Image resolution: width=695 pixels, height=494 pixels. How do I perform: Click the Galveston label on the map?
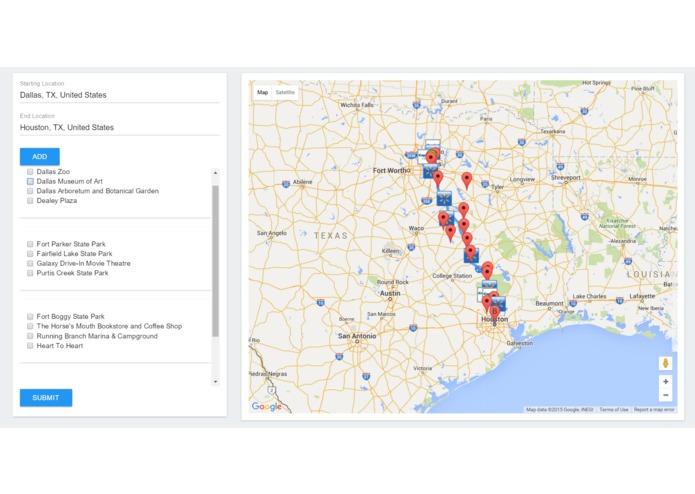tap(519, 343)
